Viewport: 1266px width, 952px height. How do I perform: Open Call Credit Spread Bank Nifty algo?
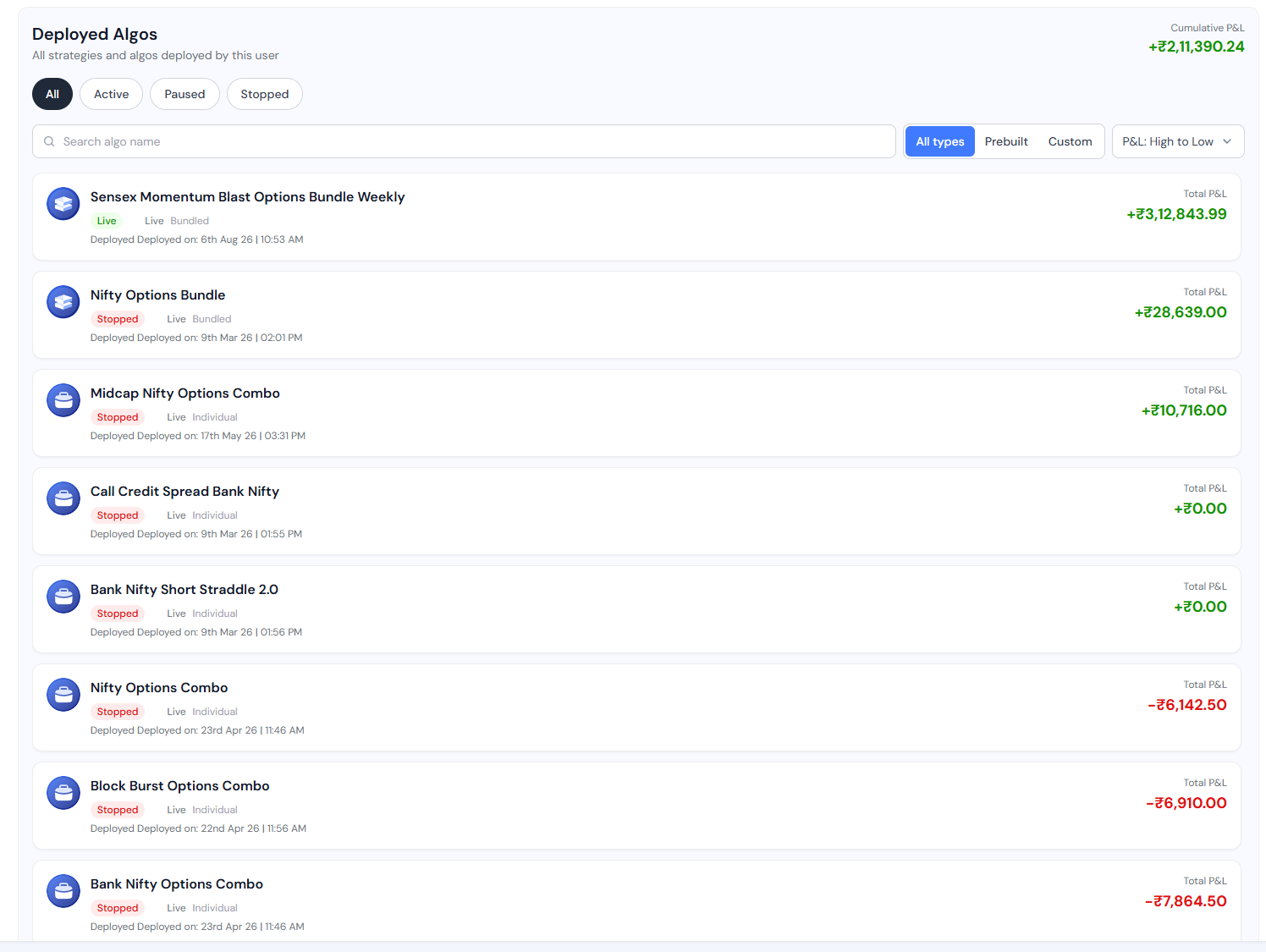point(184,492)
